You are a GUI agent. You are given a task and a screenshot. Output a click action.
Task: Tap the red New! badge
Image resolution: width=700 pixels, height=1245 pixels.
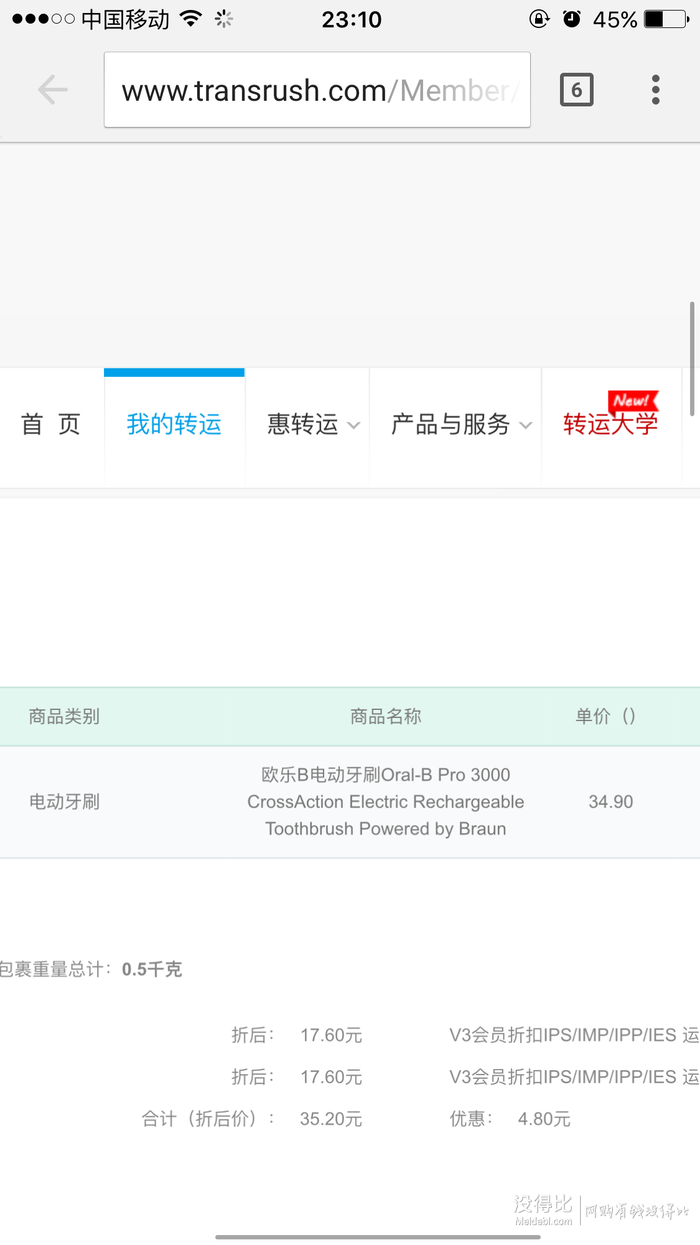pyautogui.click(x=631, y=401)
